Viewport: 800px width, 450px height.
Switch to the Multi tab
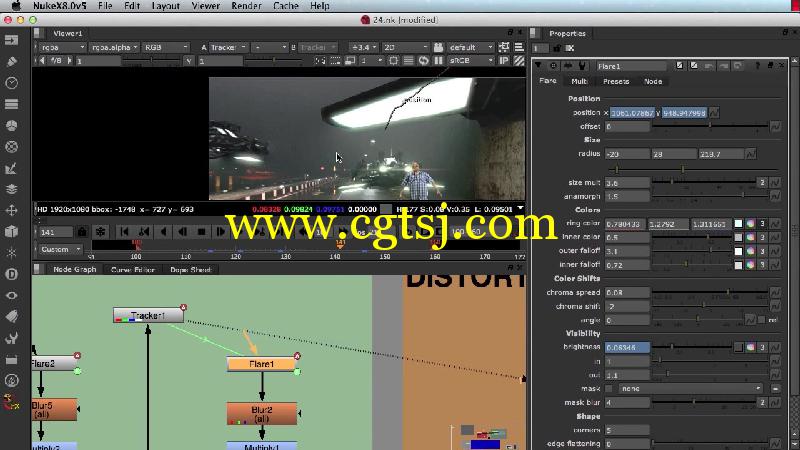tap(579, 82)
